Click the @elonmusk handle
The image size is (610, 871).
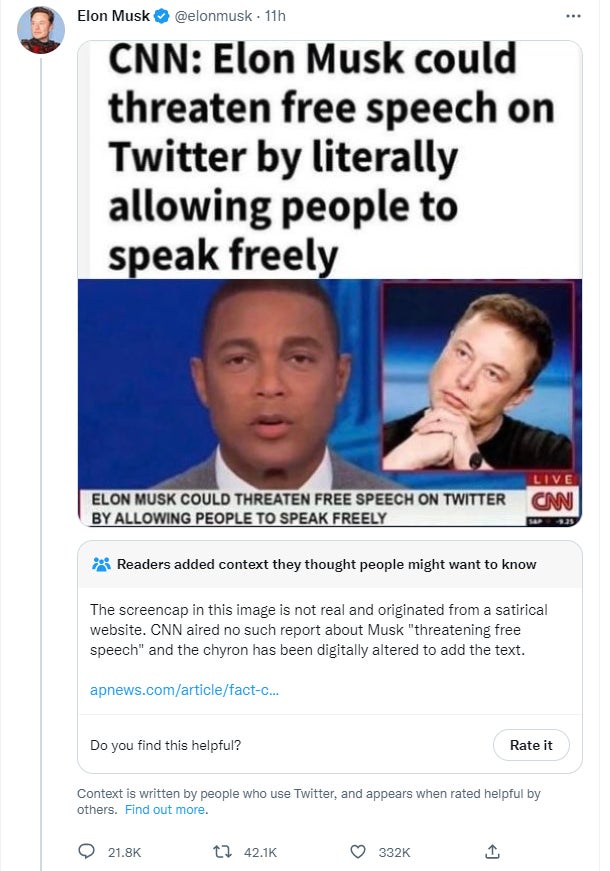click(213, 17)
